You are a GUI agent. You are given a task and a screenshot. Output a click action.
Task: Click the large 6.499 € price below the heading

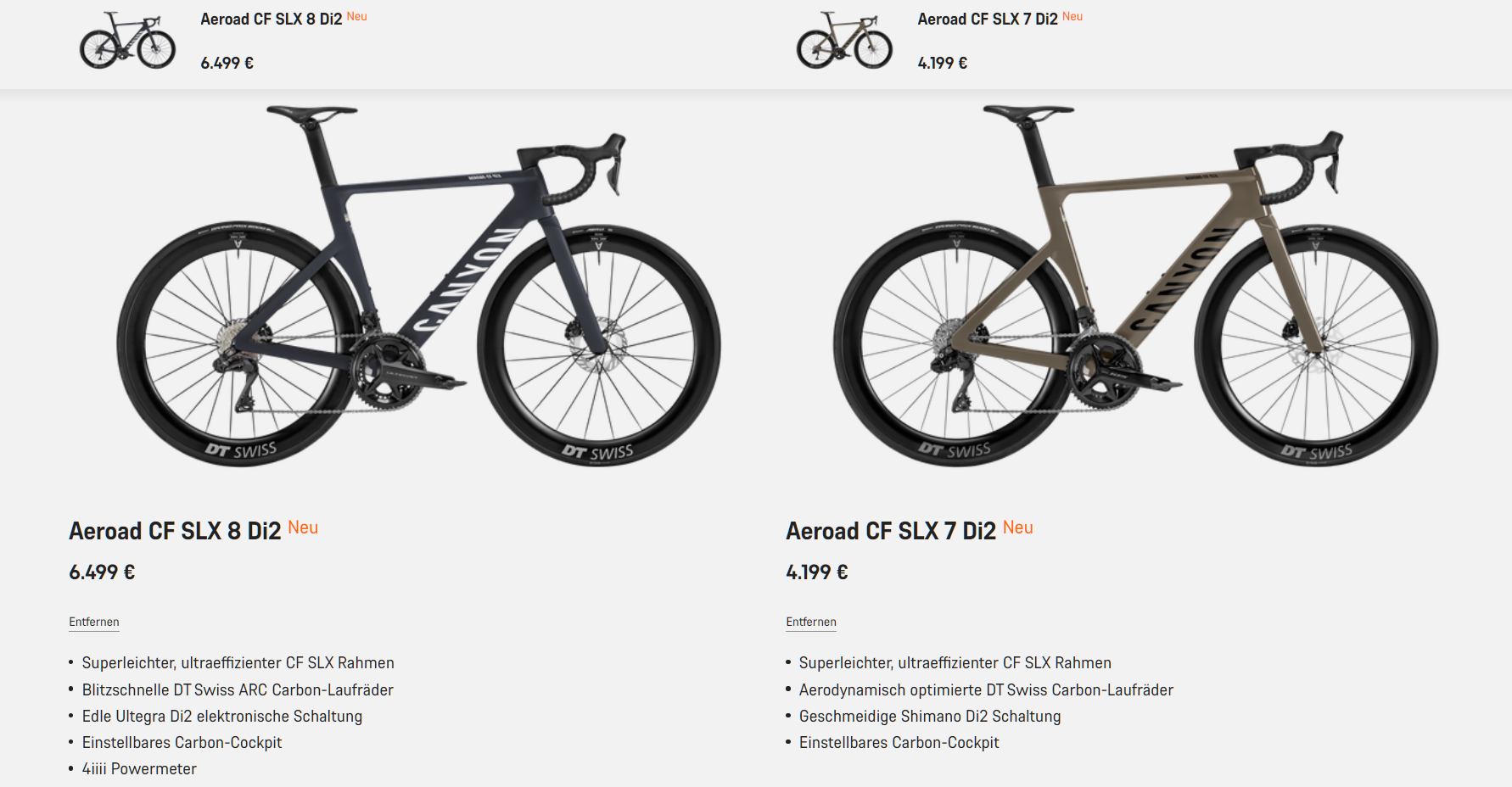pyautogui.click(x=102, y=572)
